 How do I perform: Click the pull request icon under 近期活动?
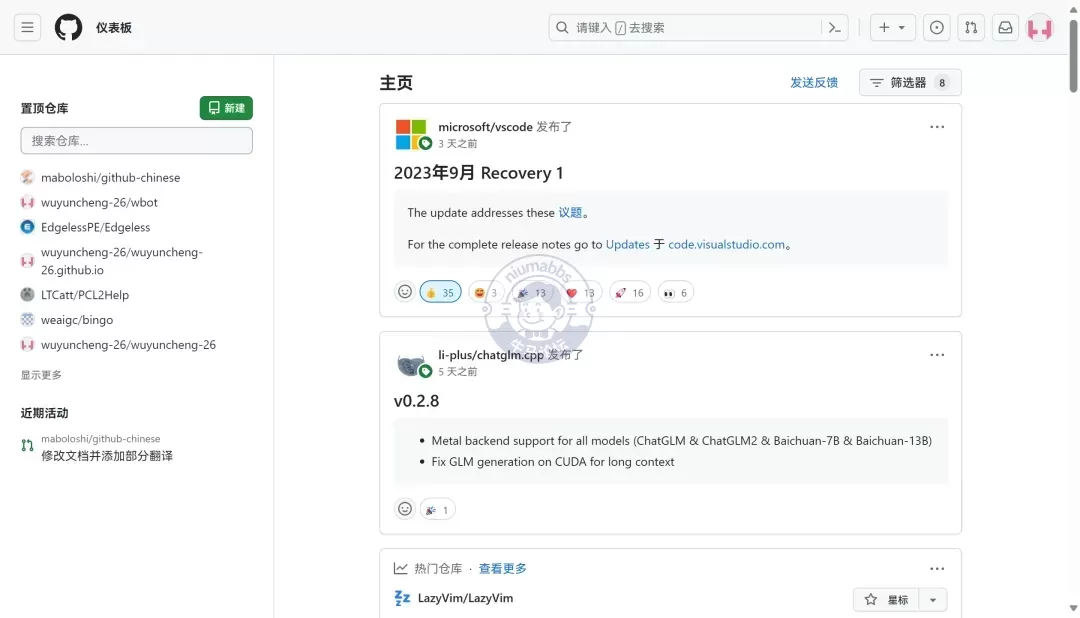pyautogui.click(x=28, y=446)
